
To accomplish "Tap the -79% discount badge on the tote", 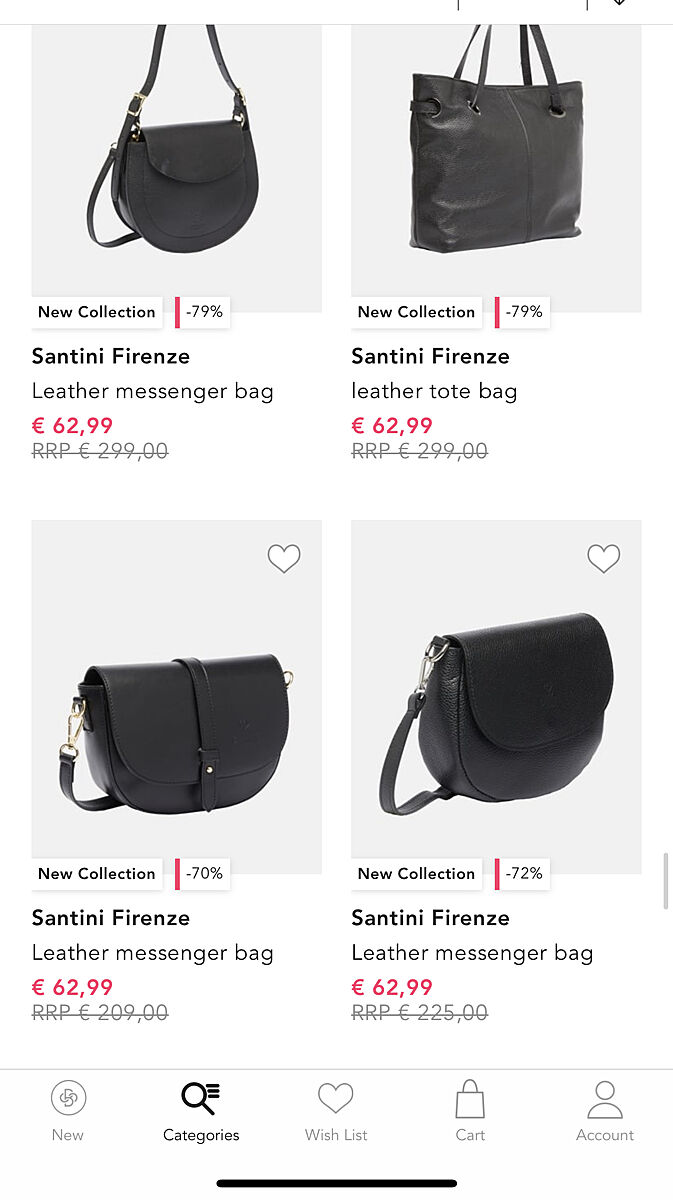I will (x=523, y=312).
